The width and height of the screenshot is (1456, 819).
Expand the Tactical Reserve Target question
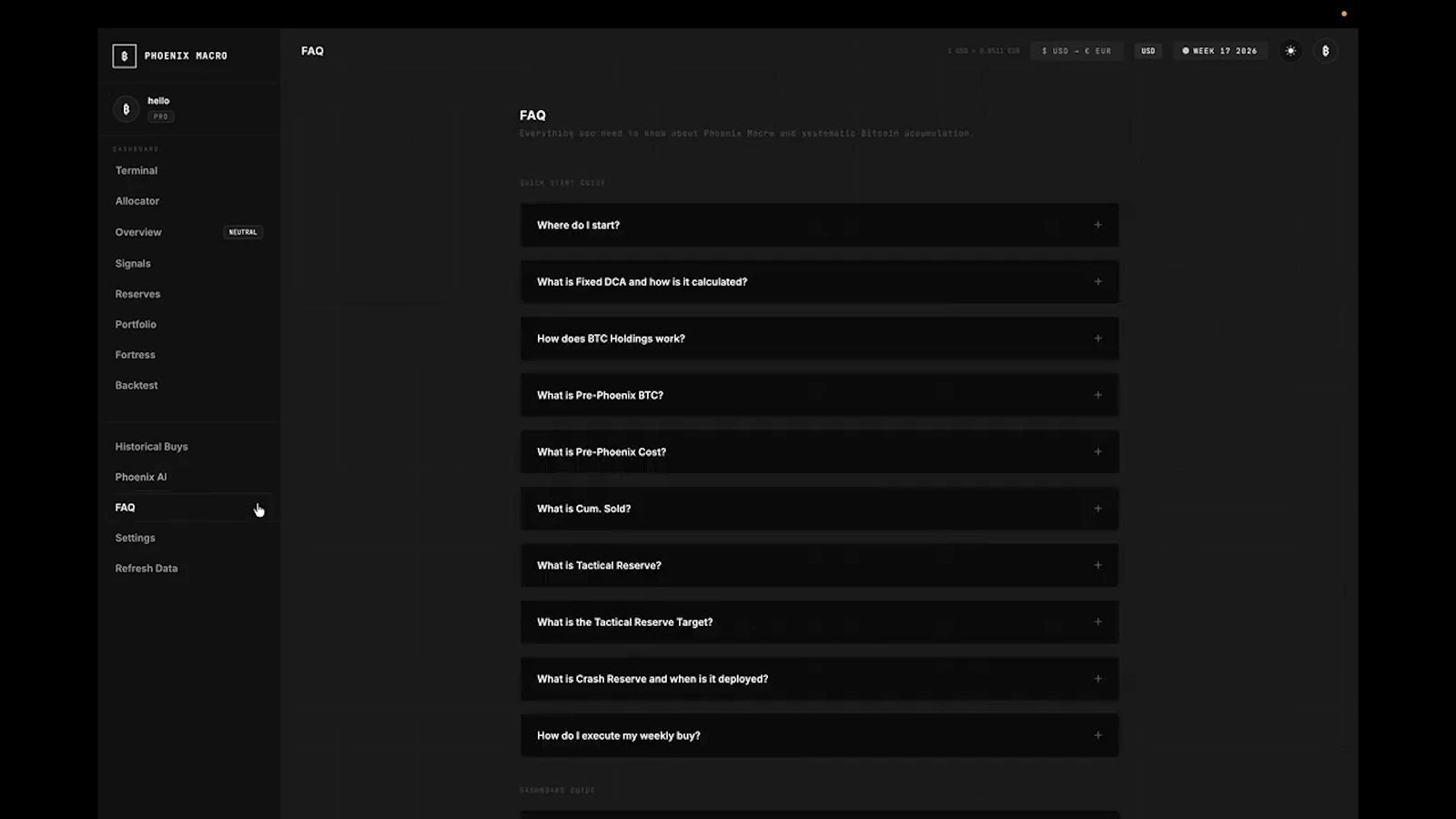(819, 622)
